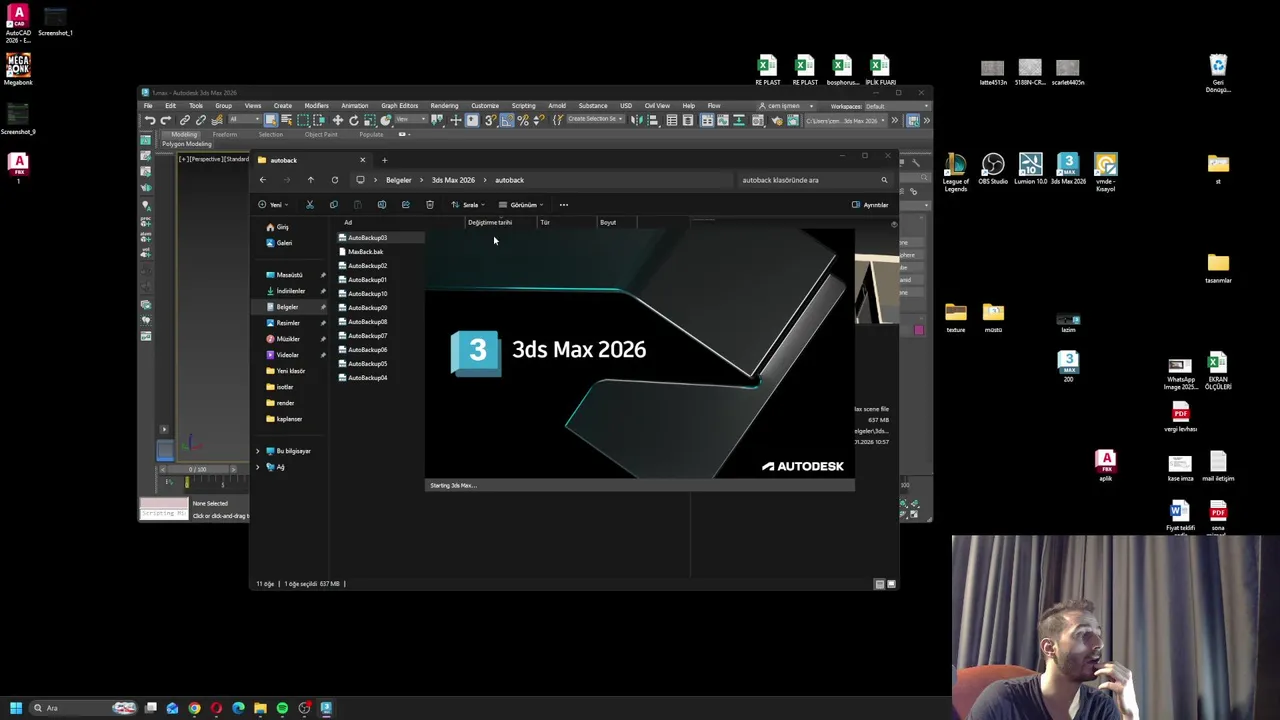Open the See more three-dots menu
The width and height of the screenshot is (1280, 720).
click(x=564, y=205)
